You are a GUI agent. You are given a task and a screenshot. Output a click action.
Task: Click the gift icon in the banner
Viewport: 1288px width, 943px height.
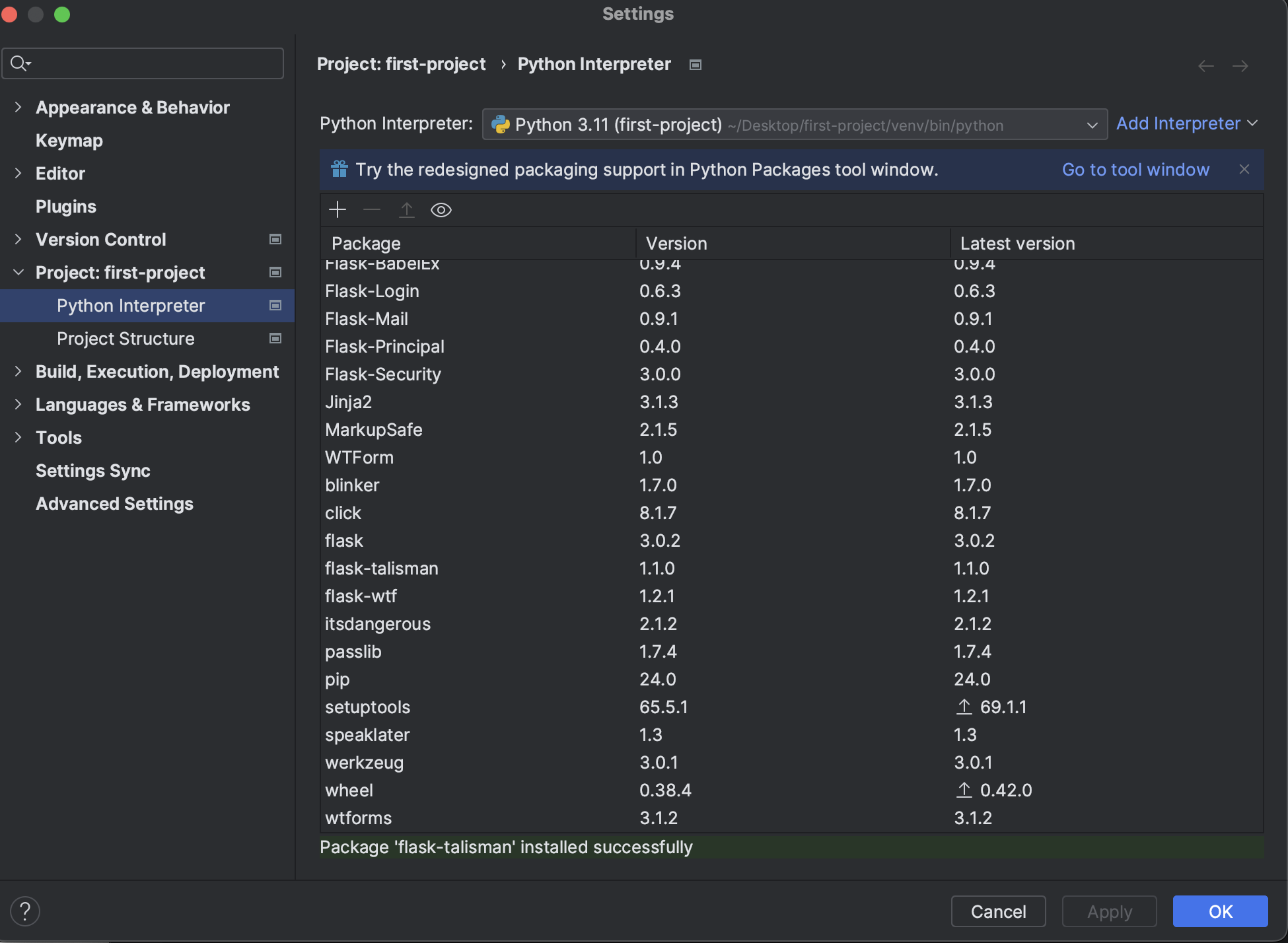pyautogui.click(x=340, y=170)
